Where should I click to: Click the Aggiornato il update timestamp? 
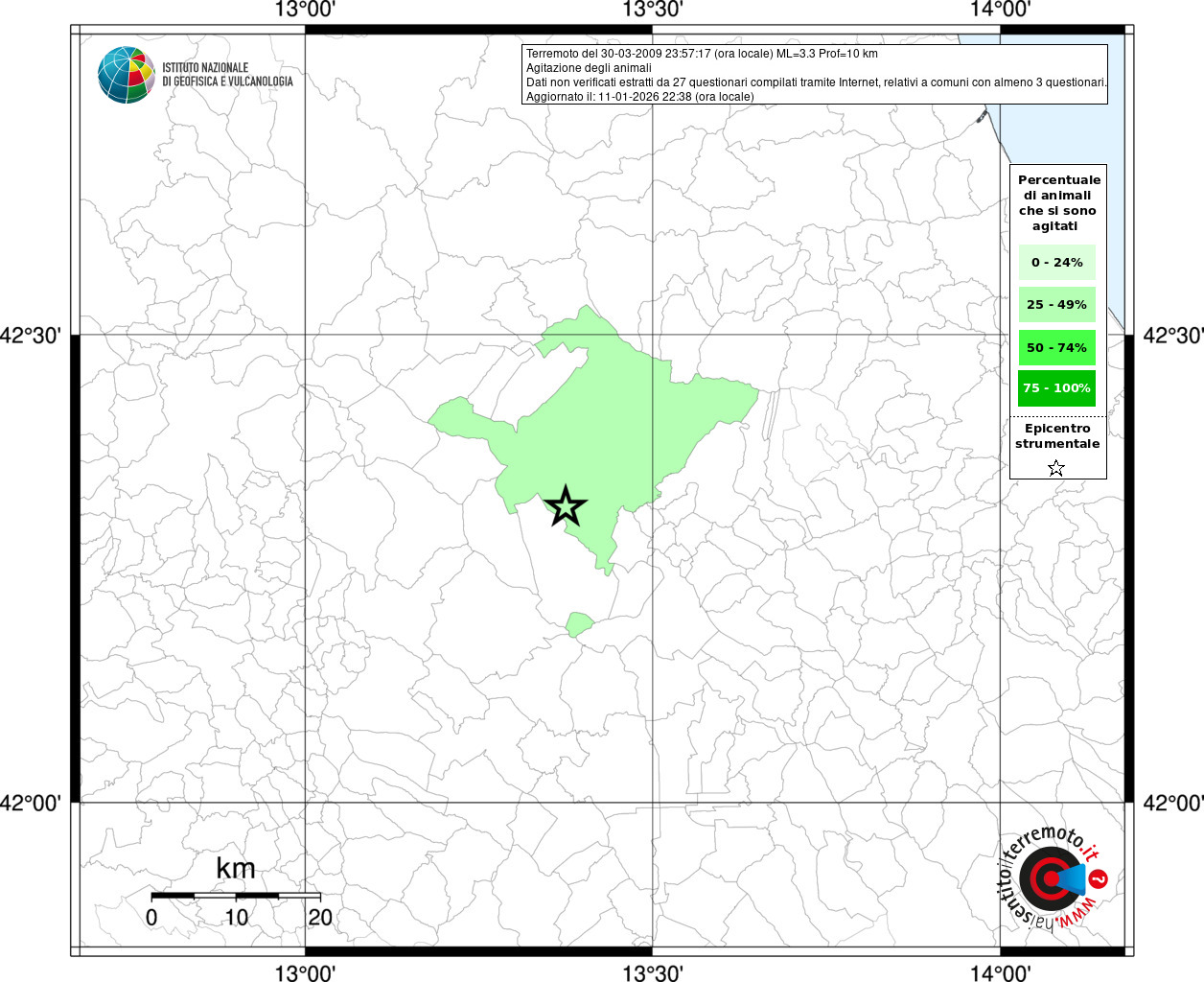pos(640,97)
